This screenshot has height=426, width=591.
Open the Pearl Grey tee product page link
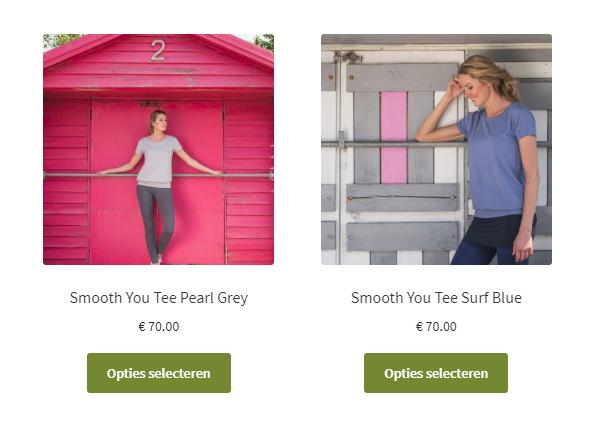[x=159, y=298]
